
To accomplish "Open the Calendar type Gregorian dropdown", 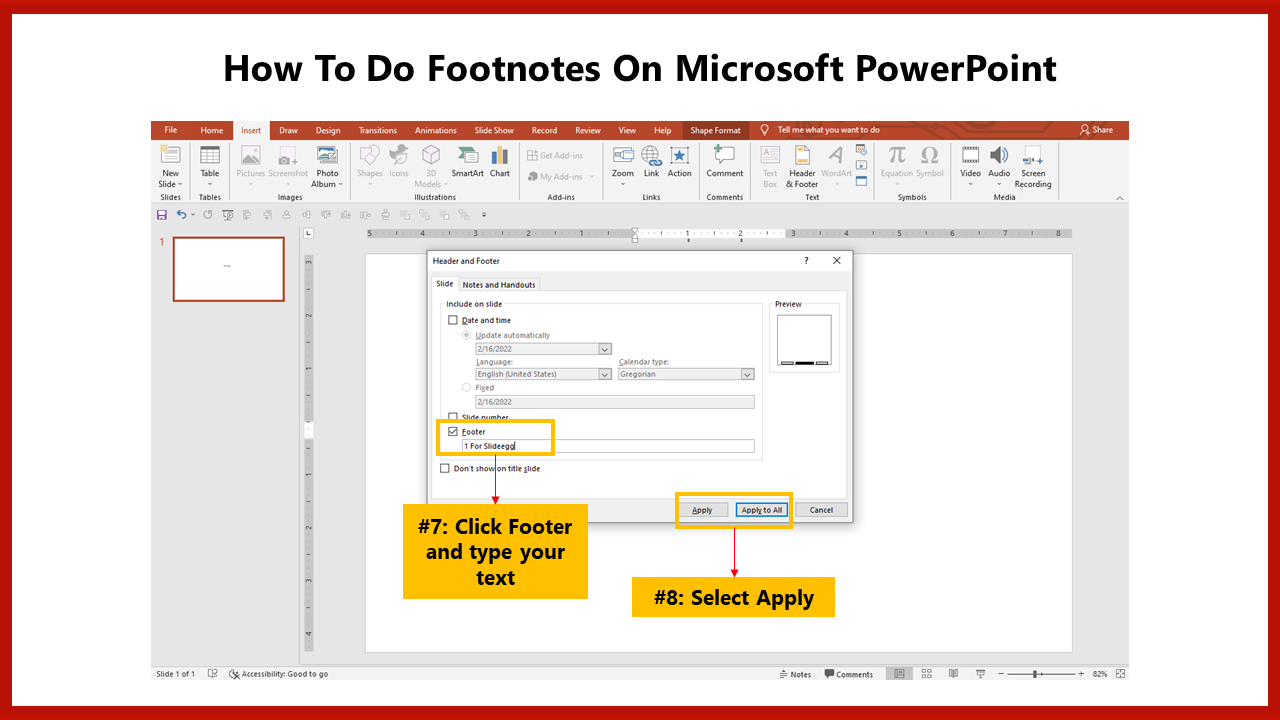I will 747,374.
